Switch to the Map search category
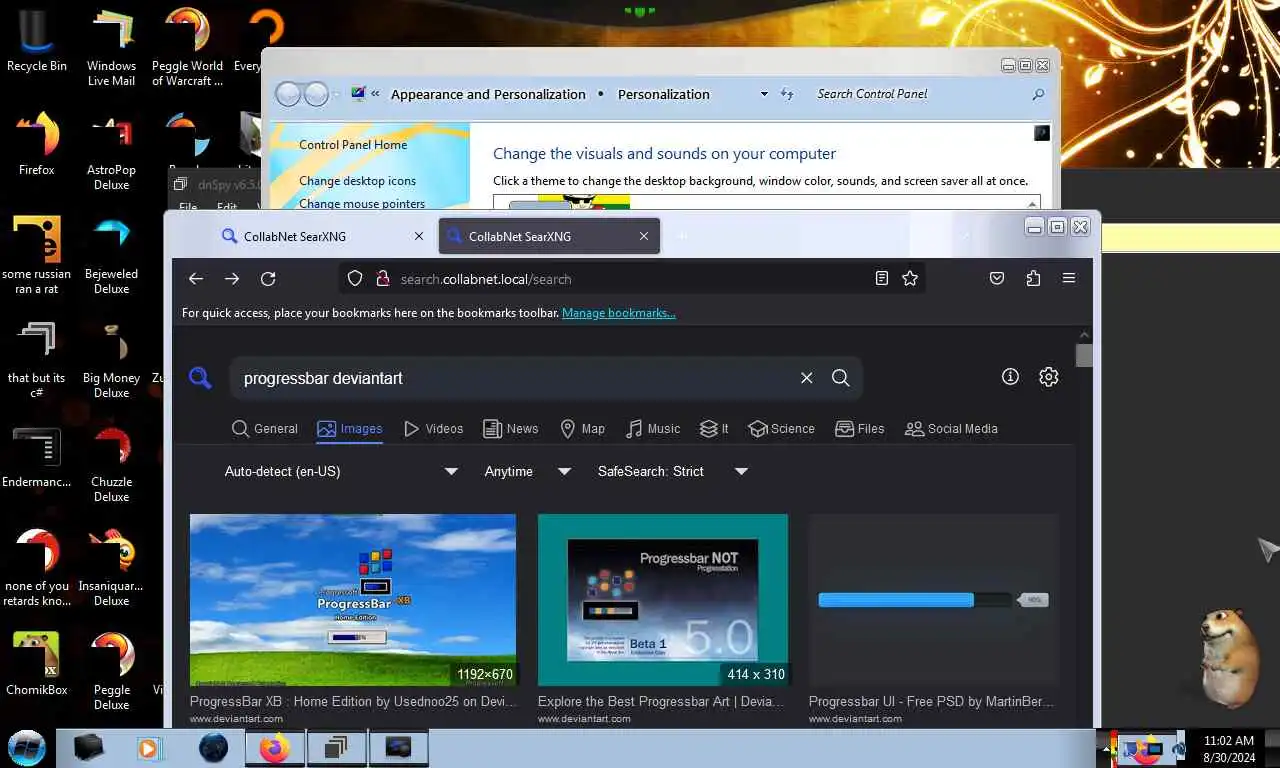This screenshot has height=768, width=1280. tap(582, 429)
